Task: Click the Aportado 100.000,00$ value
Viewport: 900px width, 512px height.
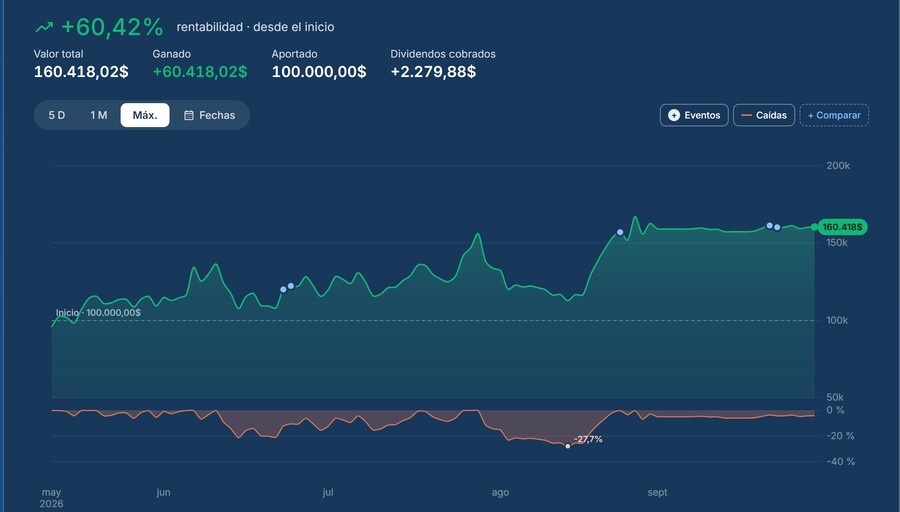Action: pos(319,72)
